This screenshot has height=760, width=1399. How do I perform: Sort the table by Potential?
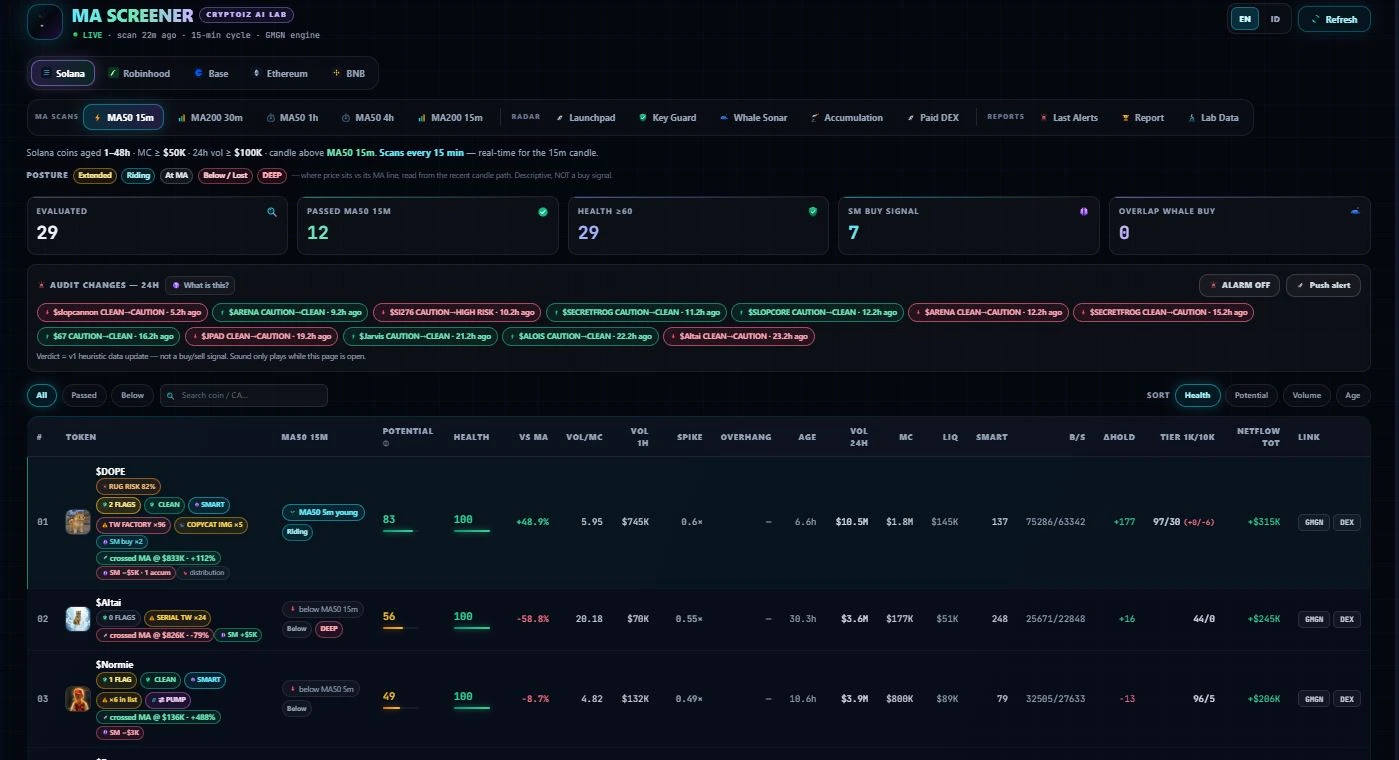tap(1251, 395)
